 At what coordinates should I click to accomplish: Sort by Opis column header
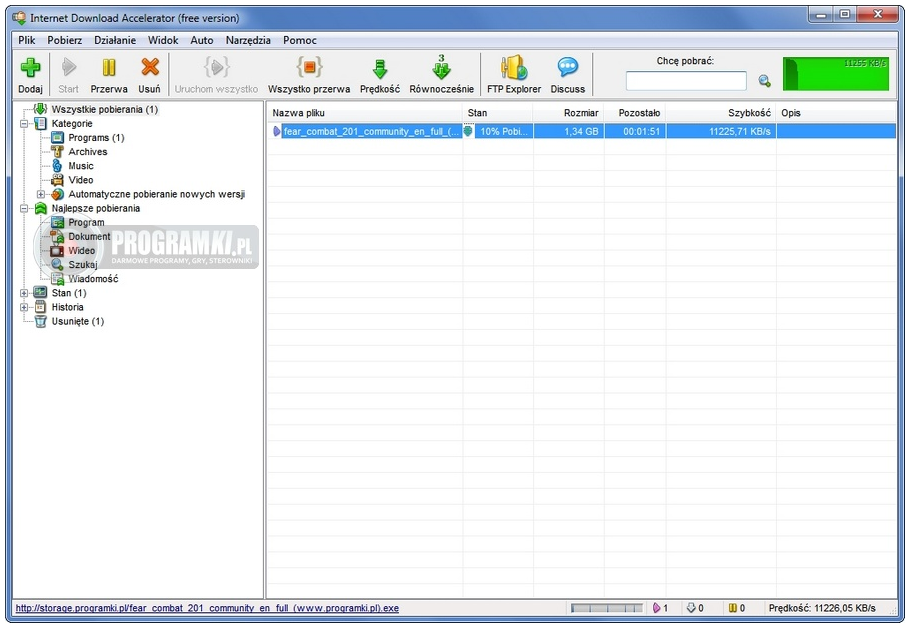(x=836, y=113)
